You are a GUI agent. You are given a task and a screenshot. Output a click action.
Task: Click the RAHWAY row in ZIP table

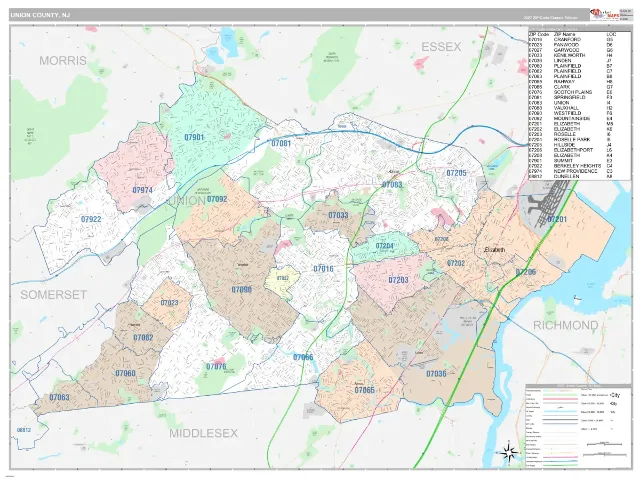[x=572, y=82]
